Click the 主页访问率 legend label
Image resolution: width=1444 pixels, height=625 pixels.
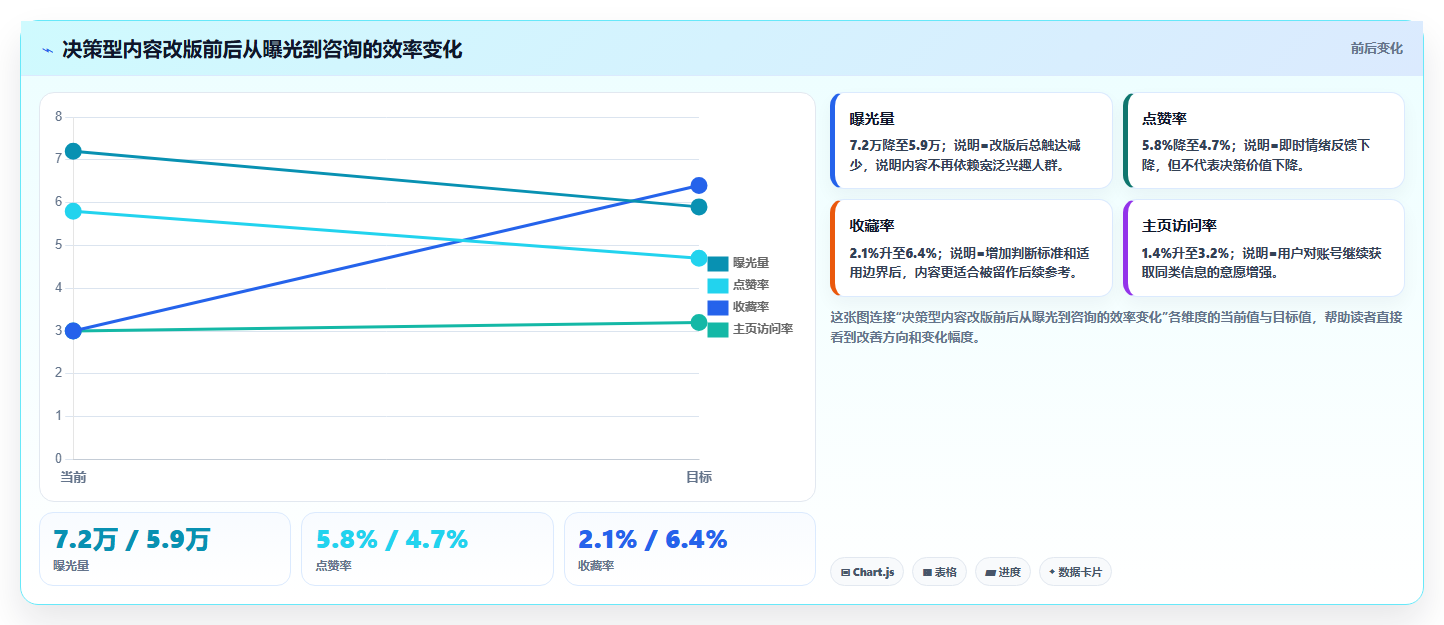pos(763,329)
